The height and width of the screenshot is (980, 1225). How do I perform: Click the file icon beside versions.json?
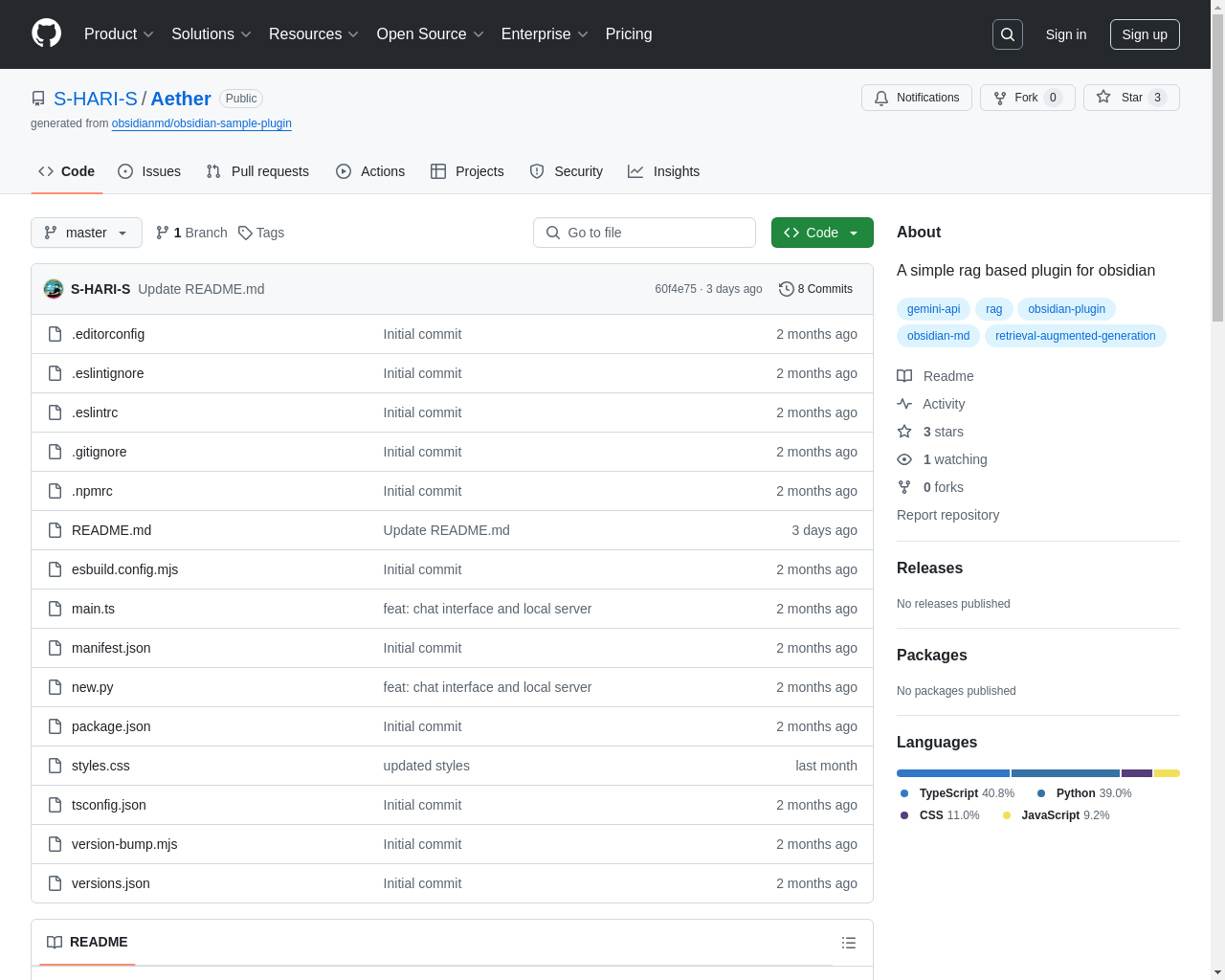pyautogui.click(x=56, y=883)
